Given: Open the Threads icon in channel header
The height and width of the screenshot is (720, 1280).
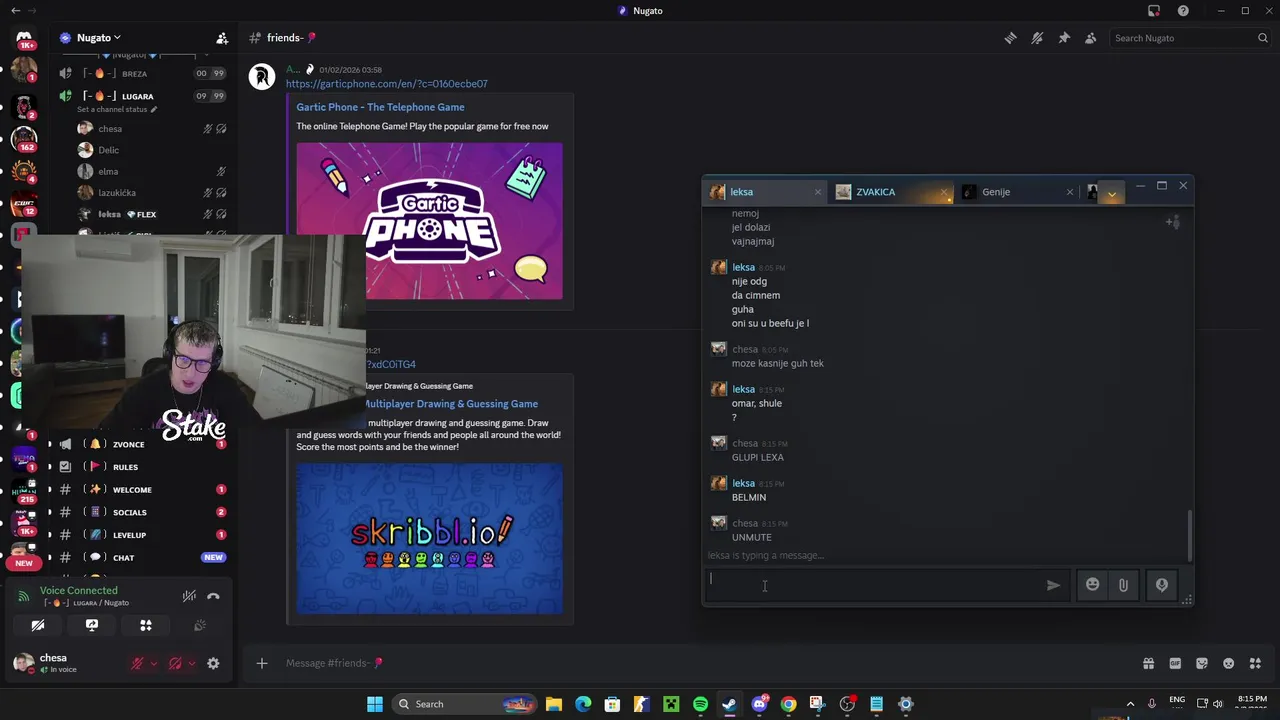Looking at the screenshot, I should click(1011, 38).
